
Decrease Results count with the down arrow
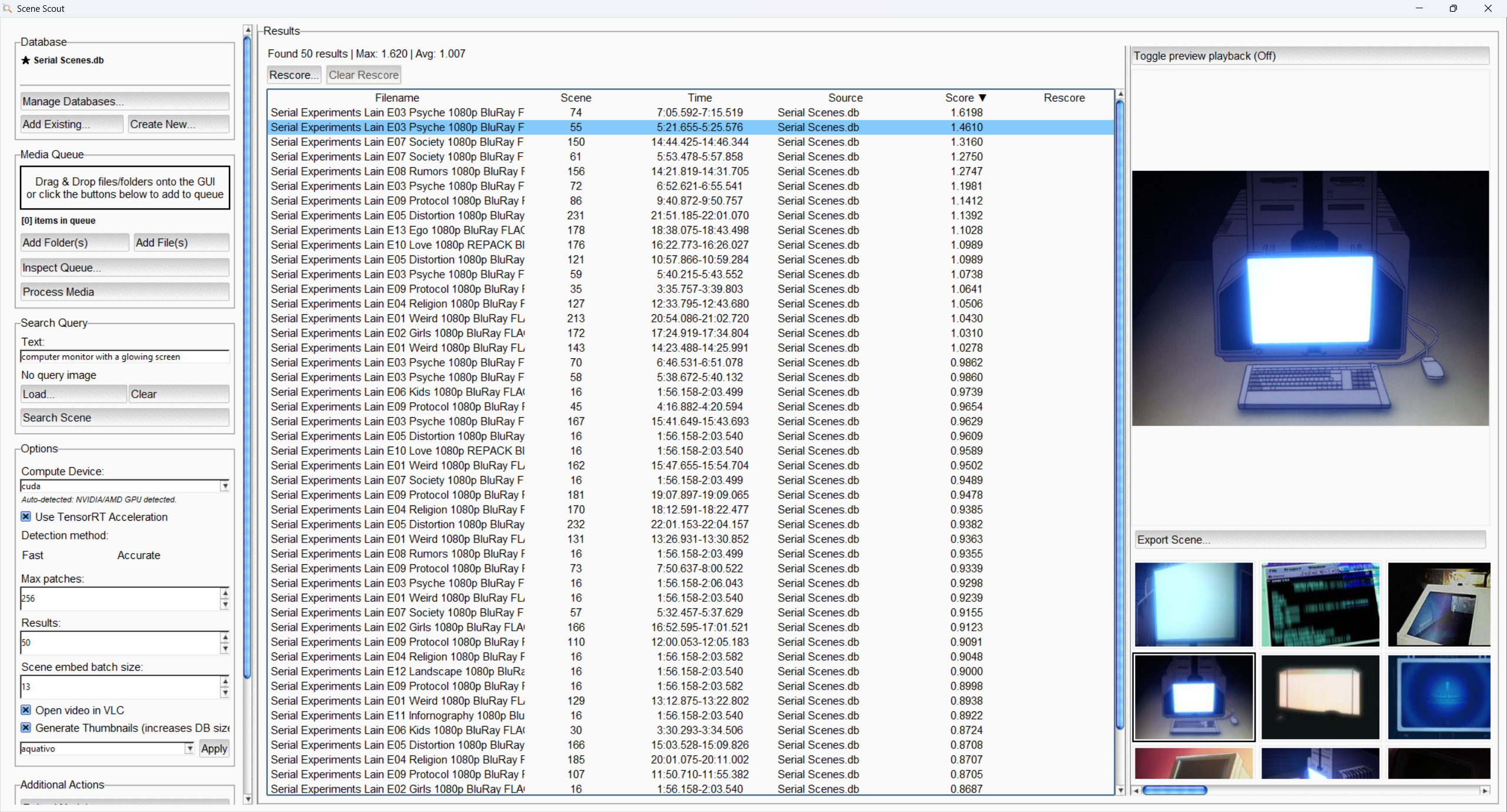[x=225, y=648]
